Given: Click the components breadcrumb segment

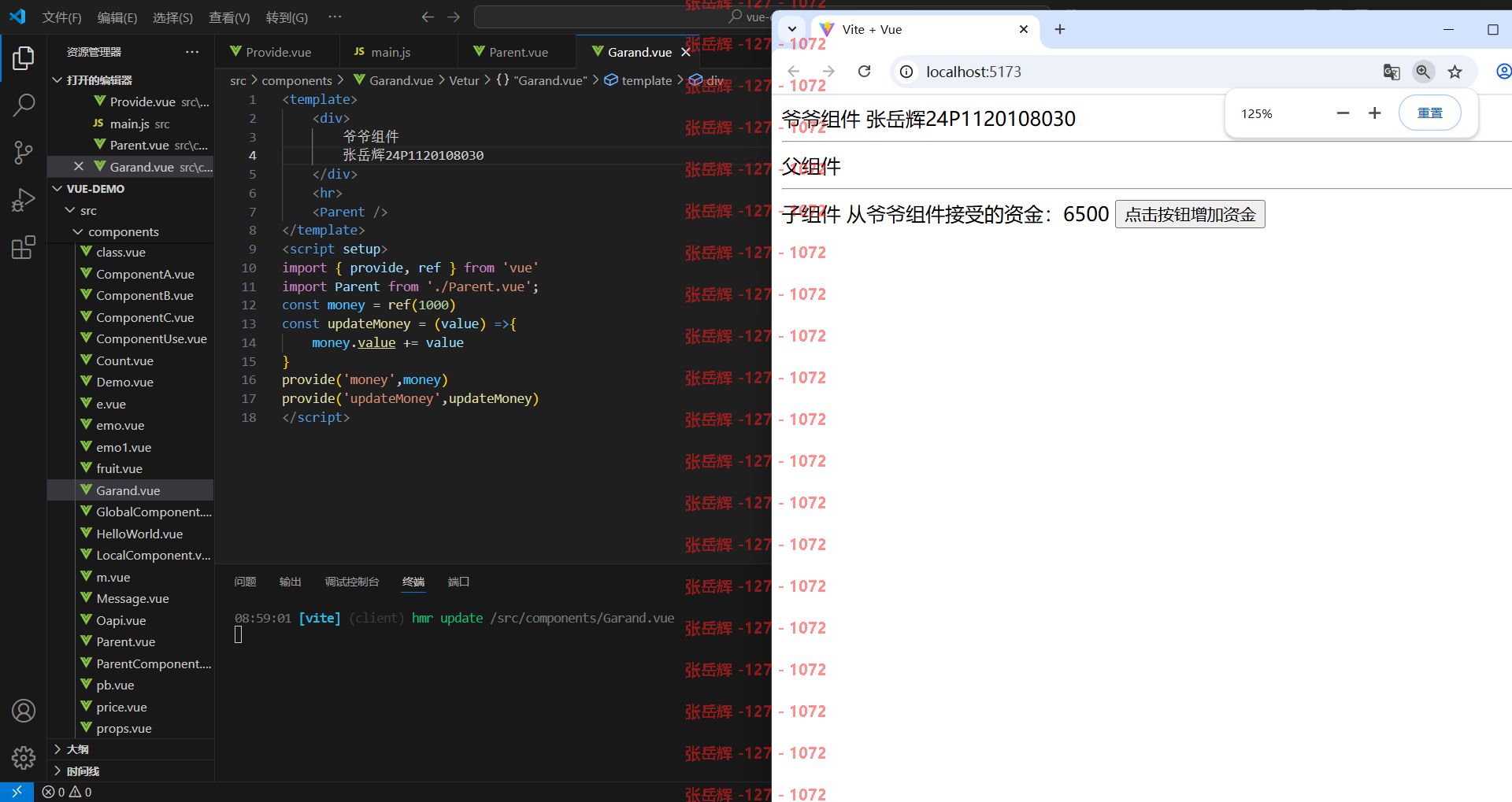Looking at the screenshot, I should (297, 80).
